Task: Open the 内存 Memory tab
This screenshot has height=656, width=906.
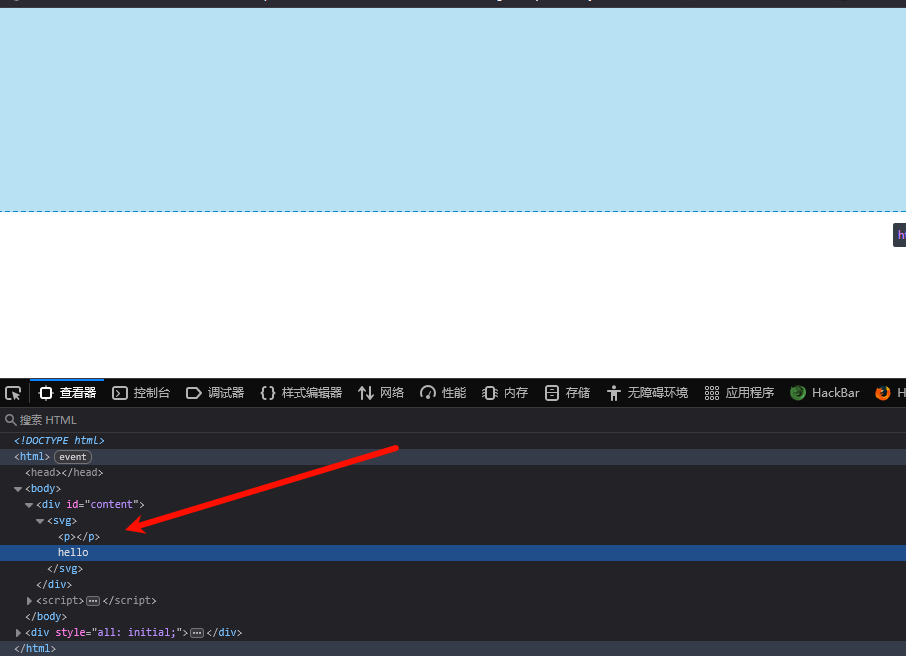Action: click(505, 393)
